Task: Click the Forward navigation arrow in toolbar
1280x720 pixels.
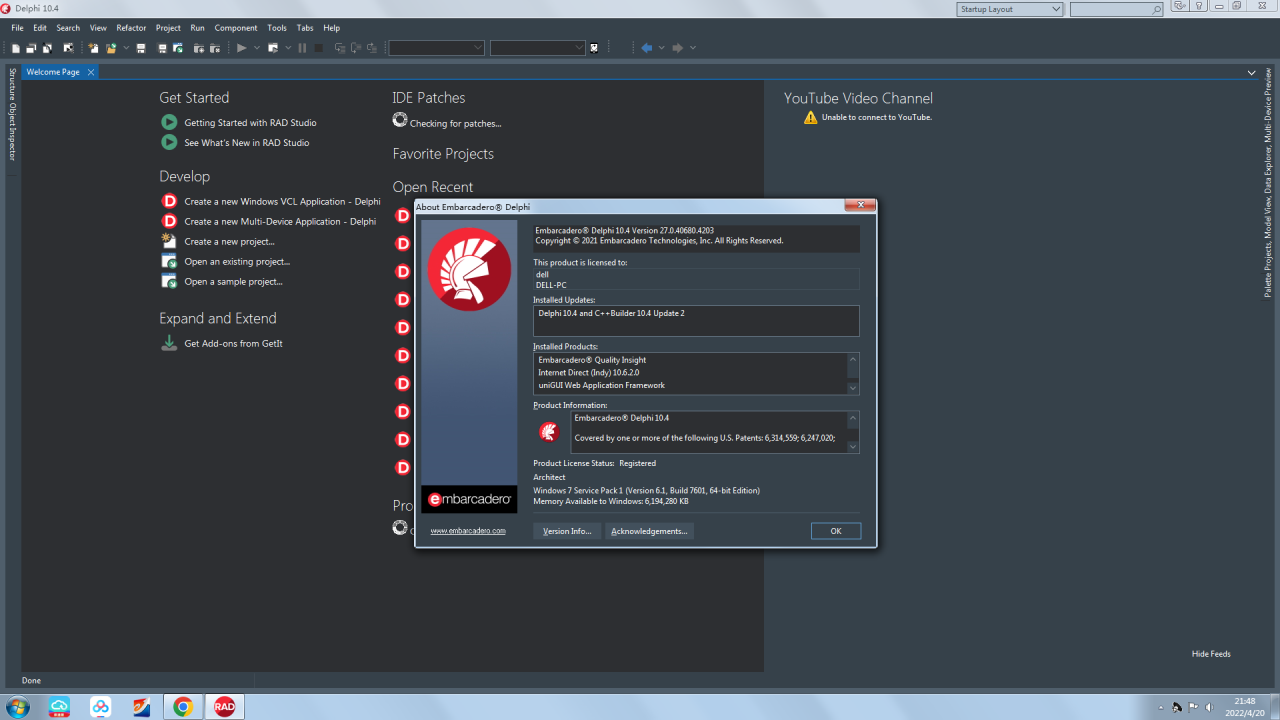Action: click(x=677, y=48)
